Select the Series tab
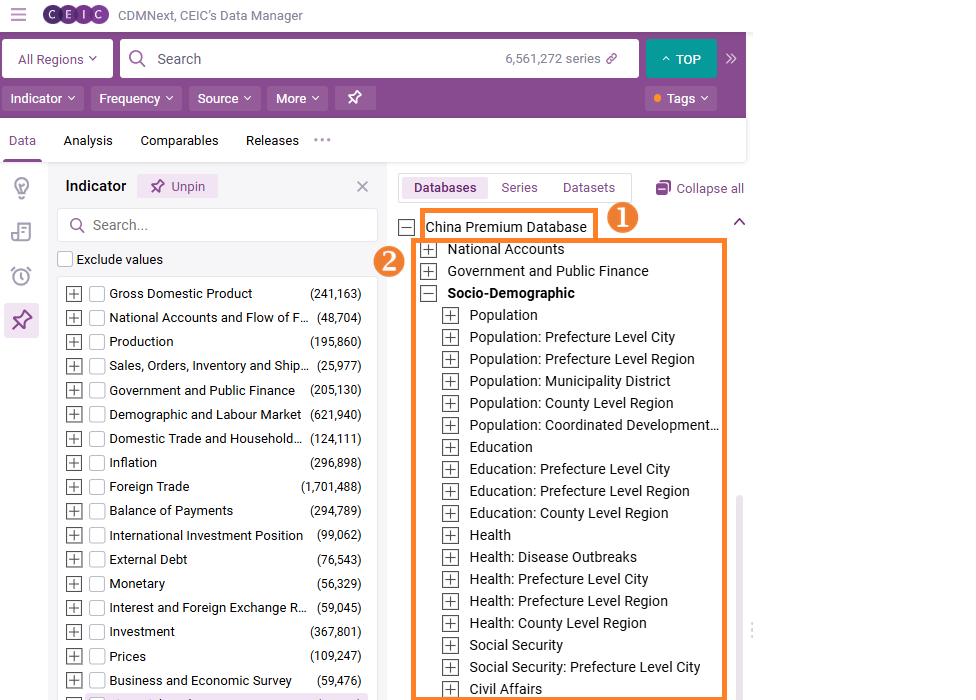The image size is (976, 700). (x=519, y=188)
